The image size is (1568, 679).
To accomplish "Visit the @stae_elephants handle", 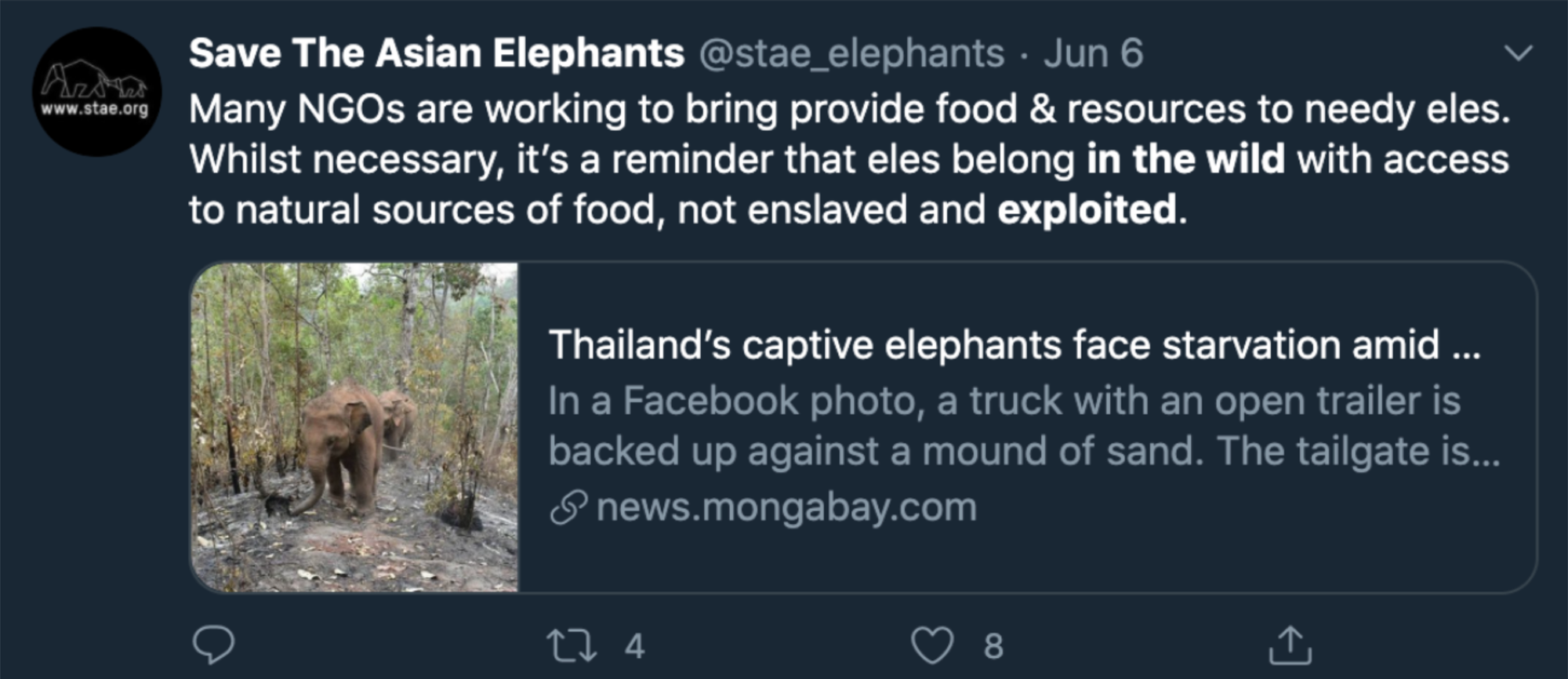I will (x=851, y=53).
